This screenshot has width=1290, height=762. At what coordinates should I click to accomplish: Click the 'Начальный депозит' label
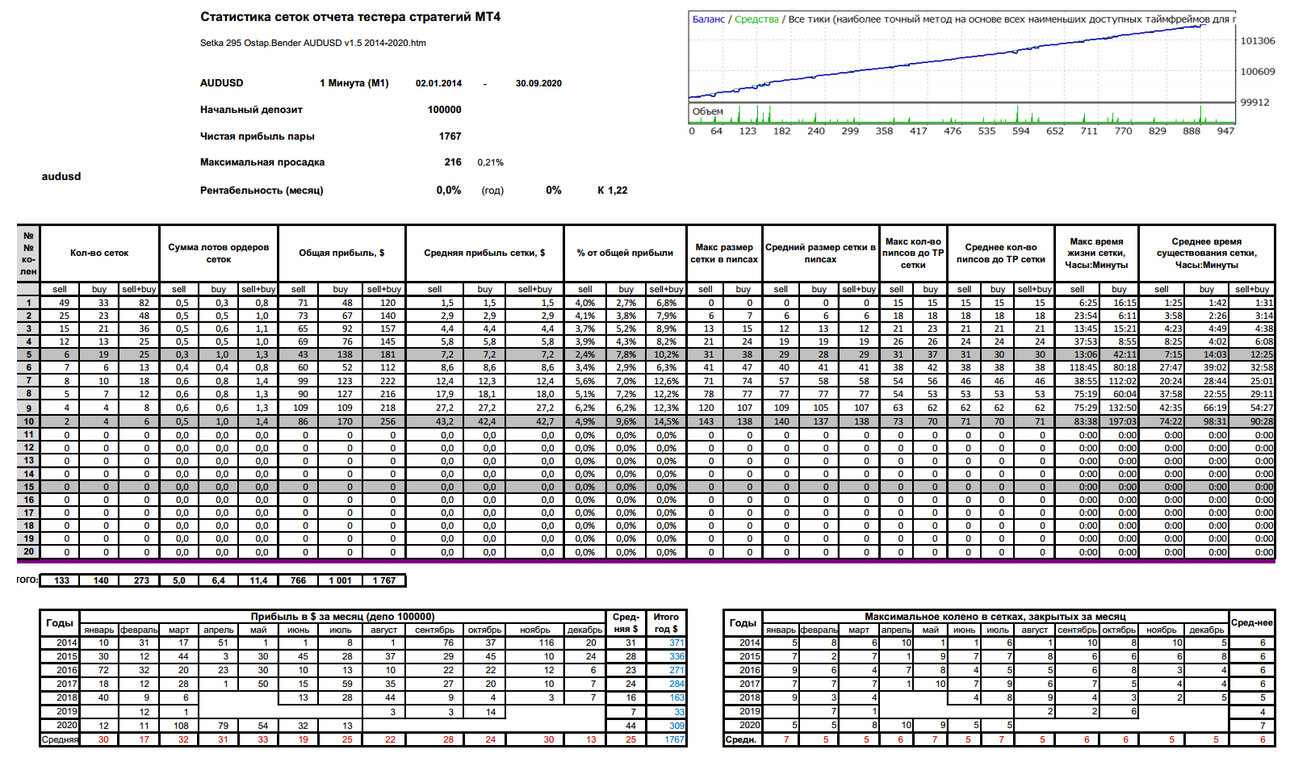[251, 110]
